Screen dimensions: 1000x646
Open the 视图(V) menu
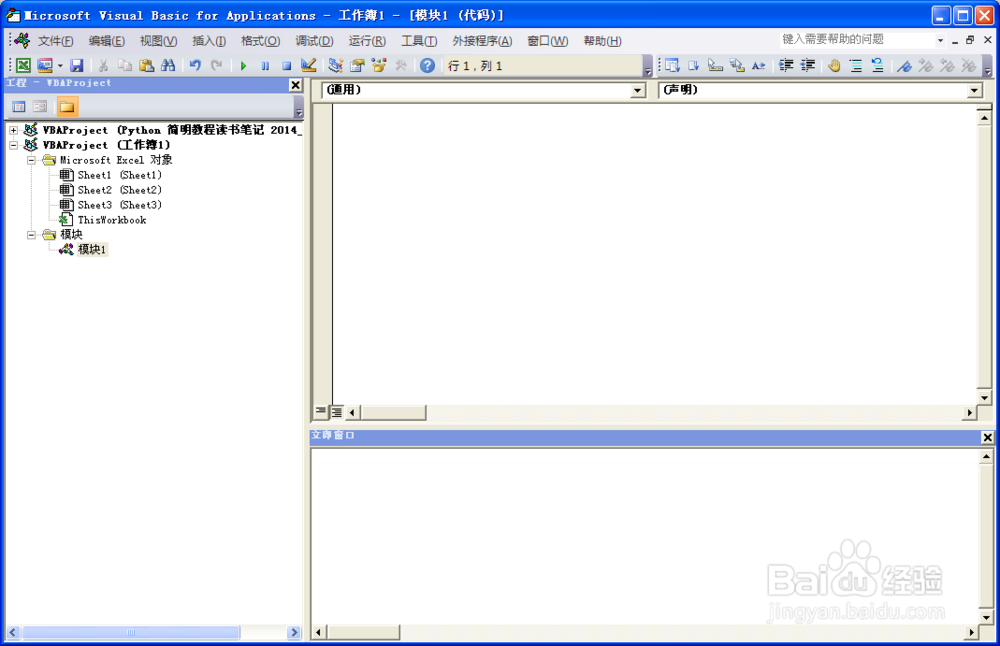158,41
